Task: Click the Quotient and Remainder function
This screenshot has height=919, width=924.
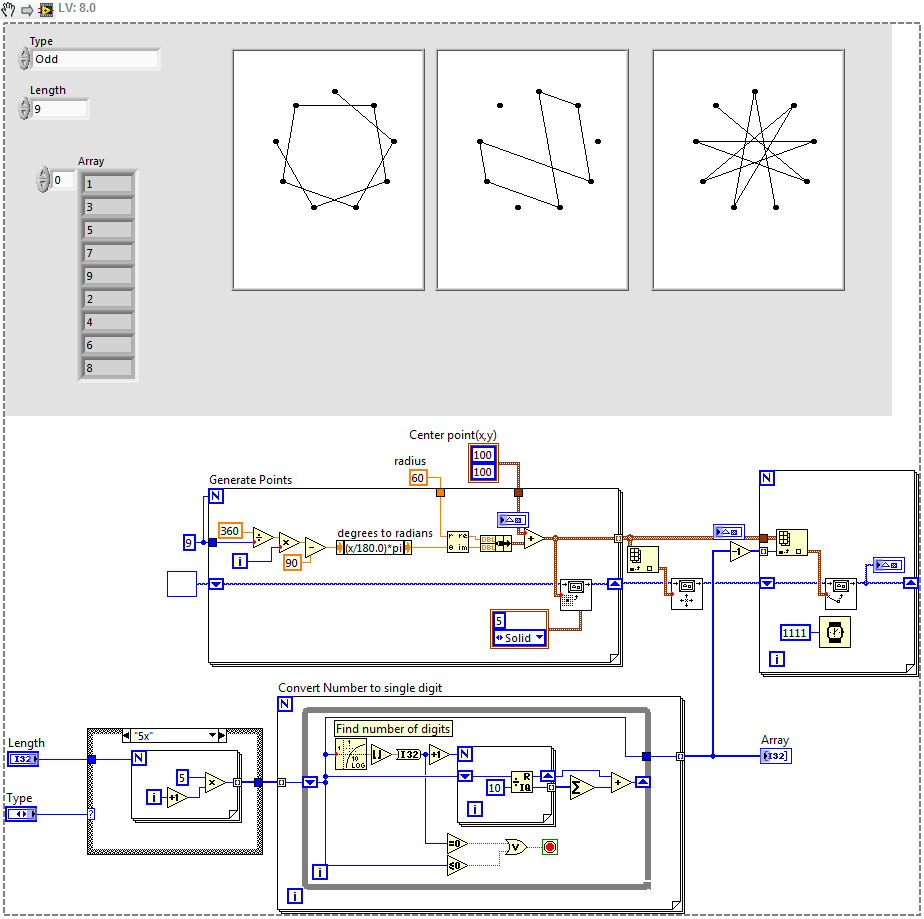Action: (x=522, y=782)
